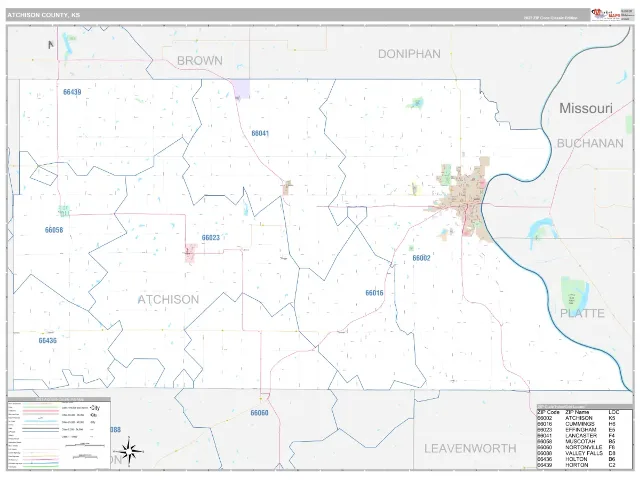Click the HOLTON row in ZIP index table

(x=584, y=459)
